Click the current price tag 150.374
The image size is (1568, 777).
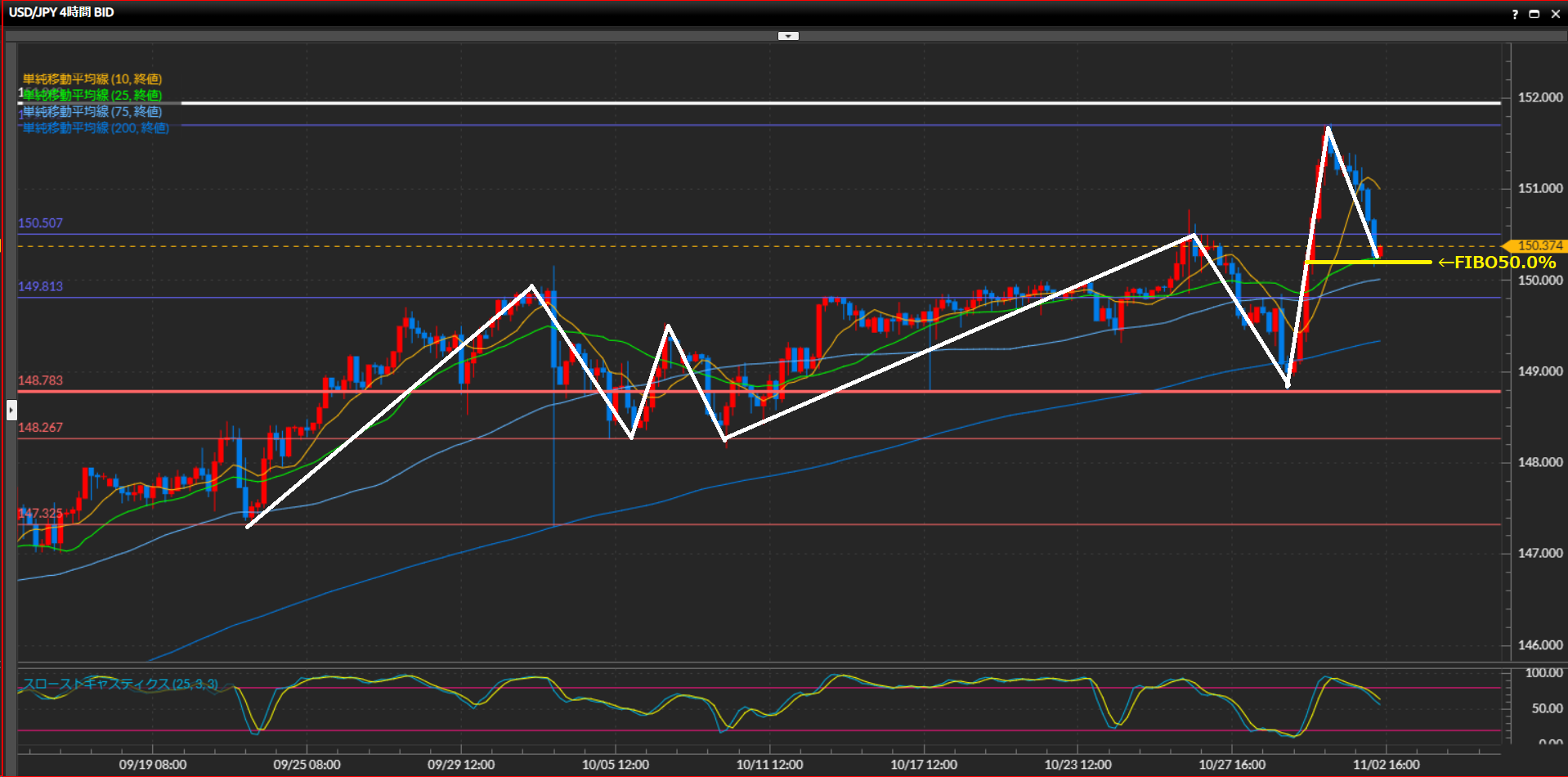coord(1539,245)
